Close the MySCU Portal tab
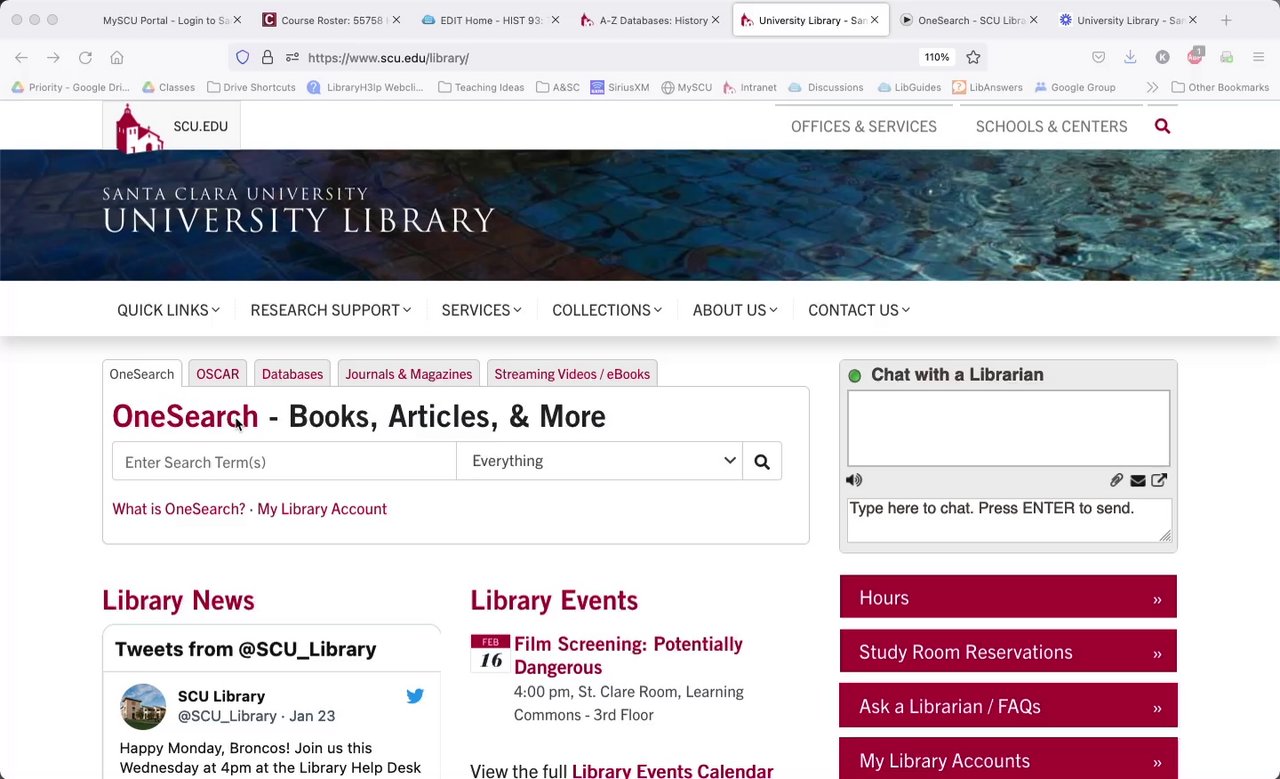Screen dimensions: 1280x779 click(237, 20)
